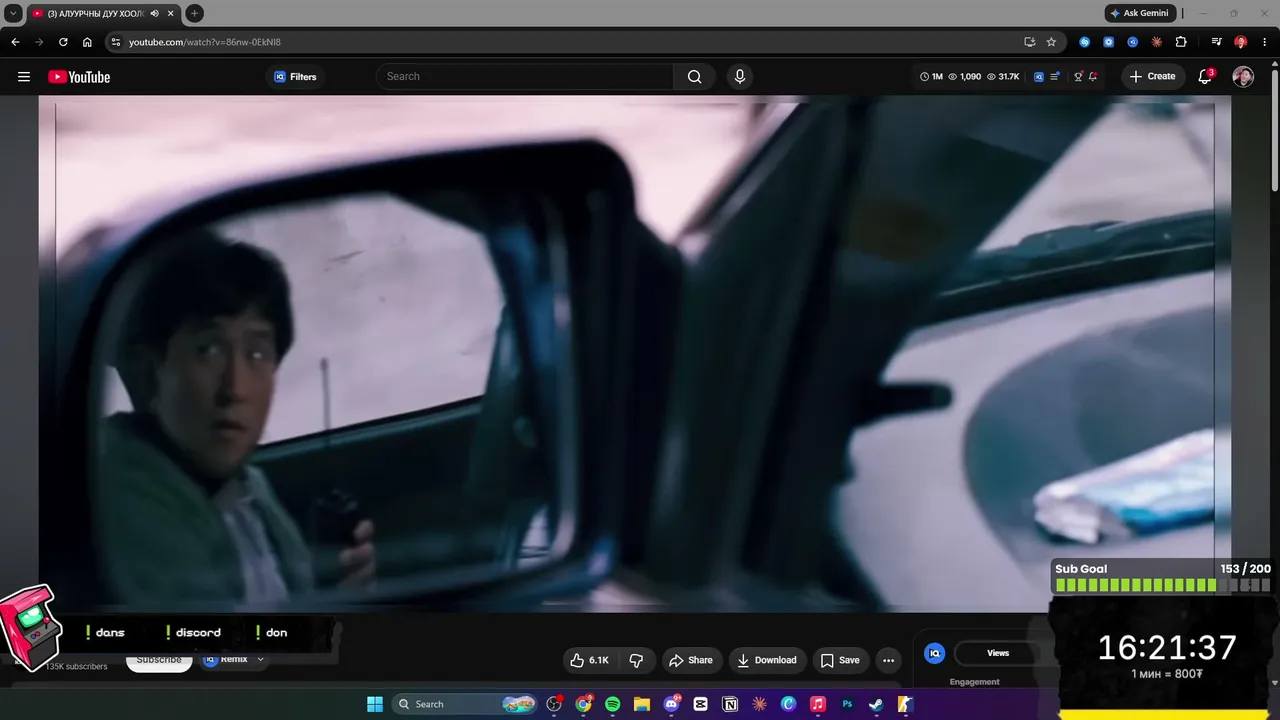Download the video
The image size is (1280, 720).
point(767,660)
